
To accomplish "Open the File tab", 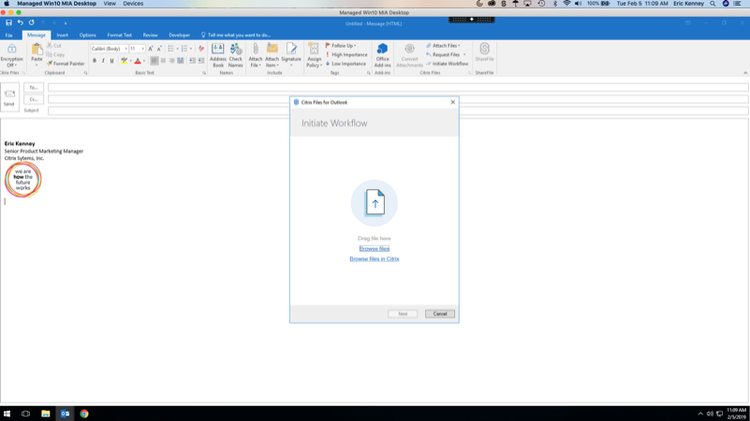I will 9,35.
